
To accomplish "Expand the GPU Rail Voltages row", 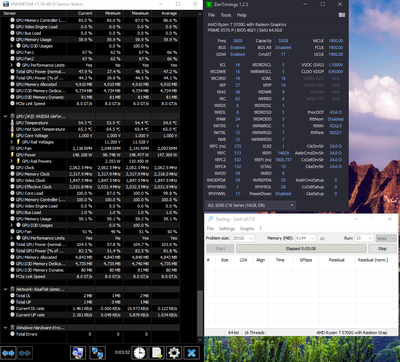I will pyautogui.click(x=12, y=142).
